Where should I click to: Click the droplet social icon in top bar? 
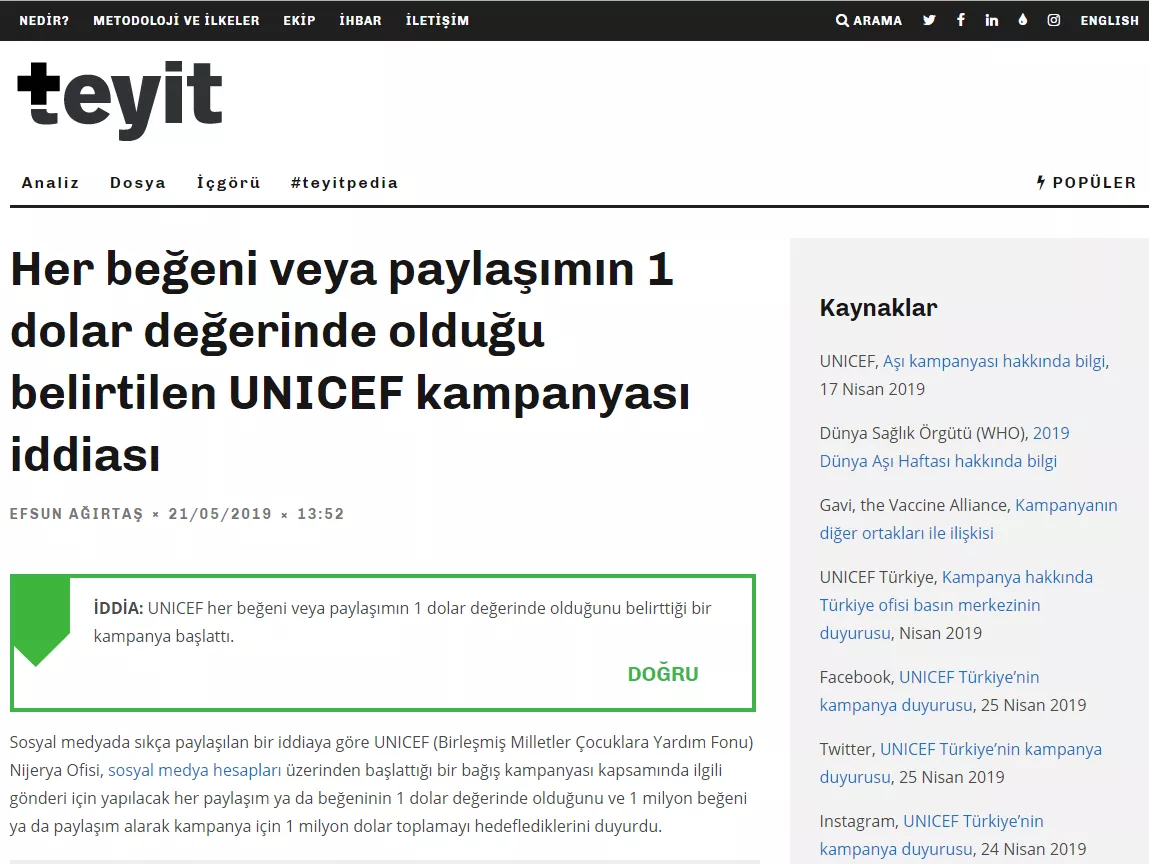point(1023,20)
